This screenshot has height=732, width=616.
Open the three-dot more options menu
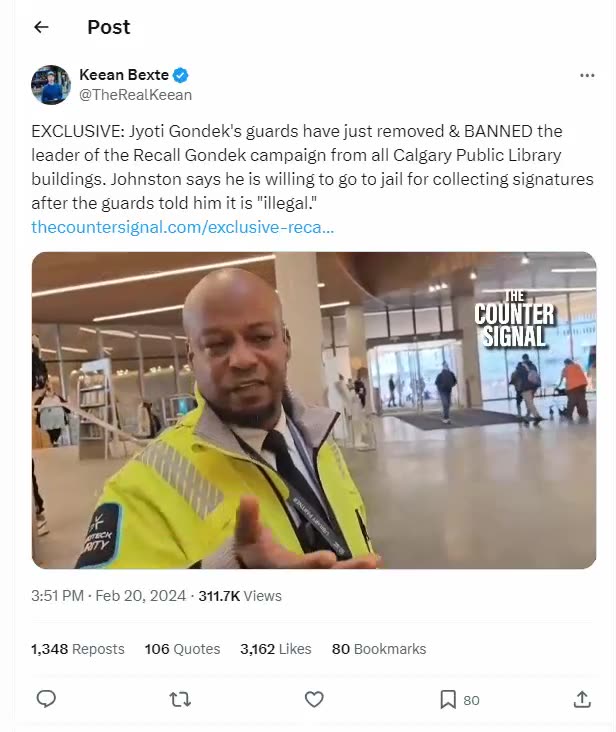[587, 75]
